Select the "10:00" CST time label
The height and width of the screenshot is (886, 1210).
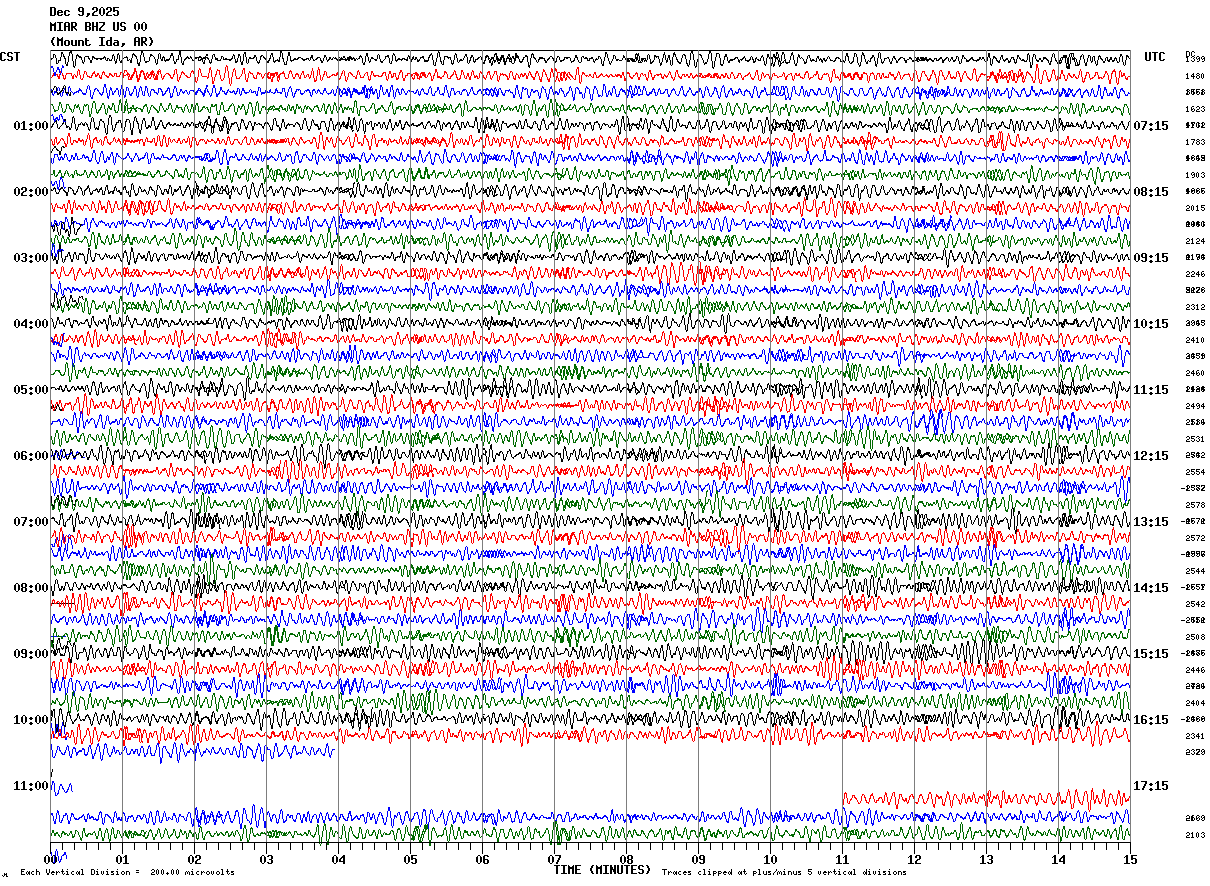coord(31,720)
